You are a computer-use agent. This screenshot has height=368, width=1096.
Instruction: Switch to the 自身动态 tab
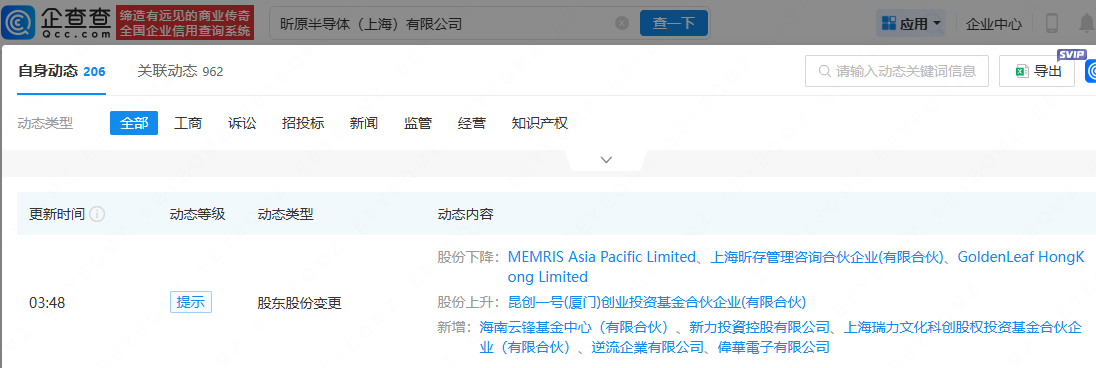tap(62, 71)
